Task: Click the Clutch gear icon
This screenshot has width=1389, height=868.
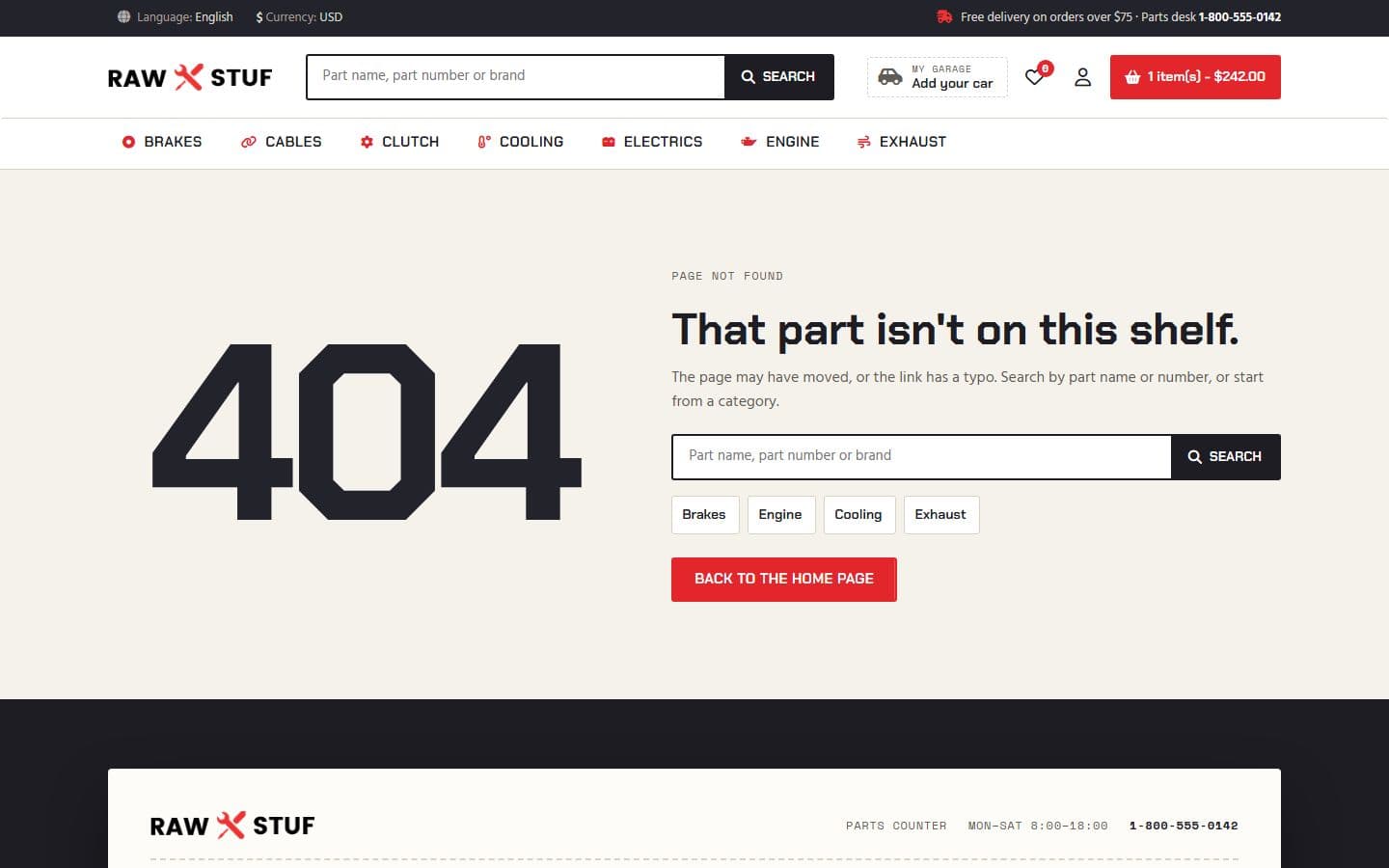Action: click(x=367, y=142)
